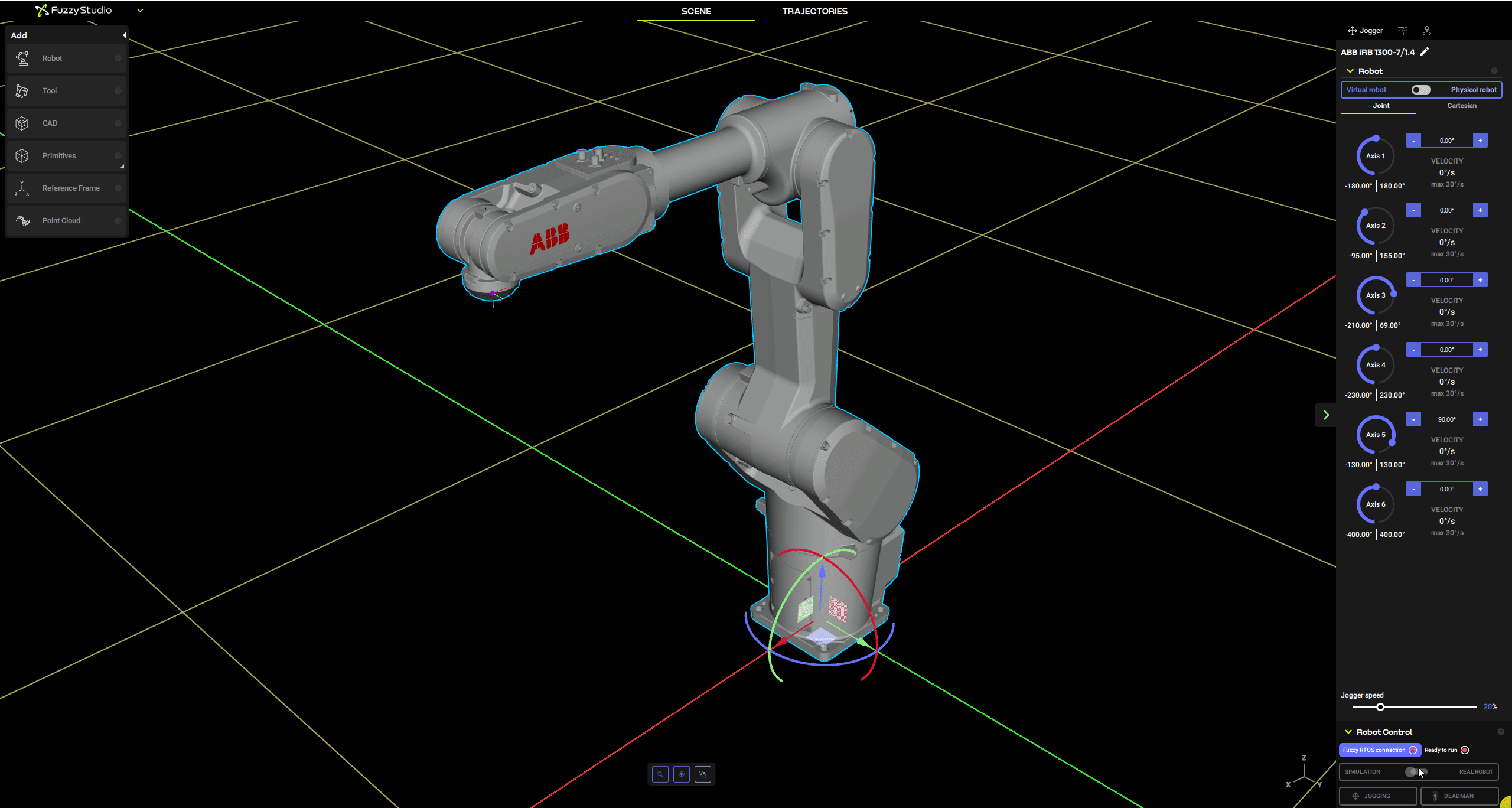The image size is (1512, 808).
Task: Select the Cartesian jogging tab
Action: click(1461, 106)
